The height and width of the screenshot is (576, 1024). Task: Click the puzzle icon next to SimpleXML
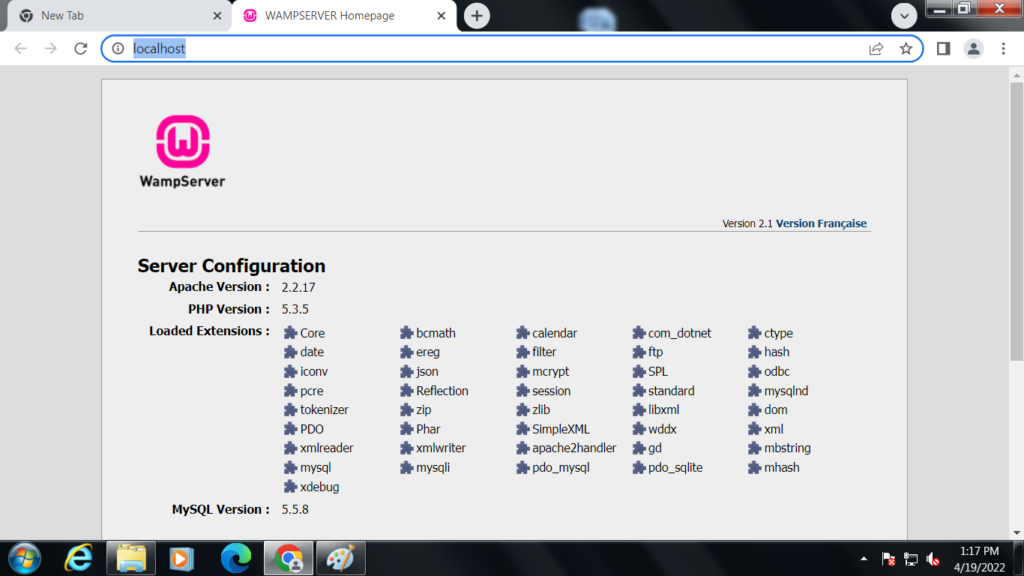(521, 428)
